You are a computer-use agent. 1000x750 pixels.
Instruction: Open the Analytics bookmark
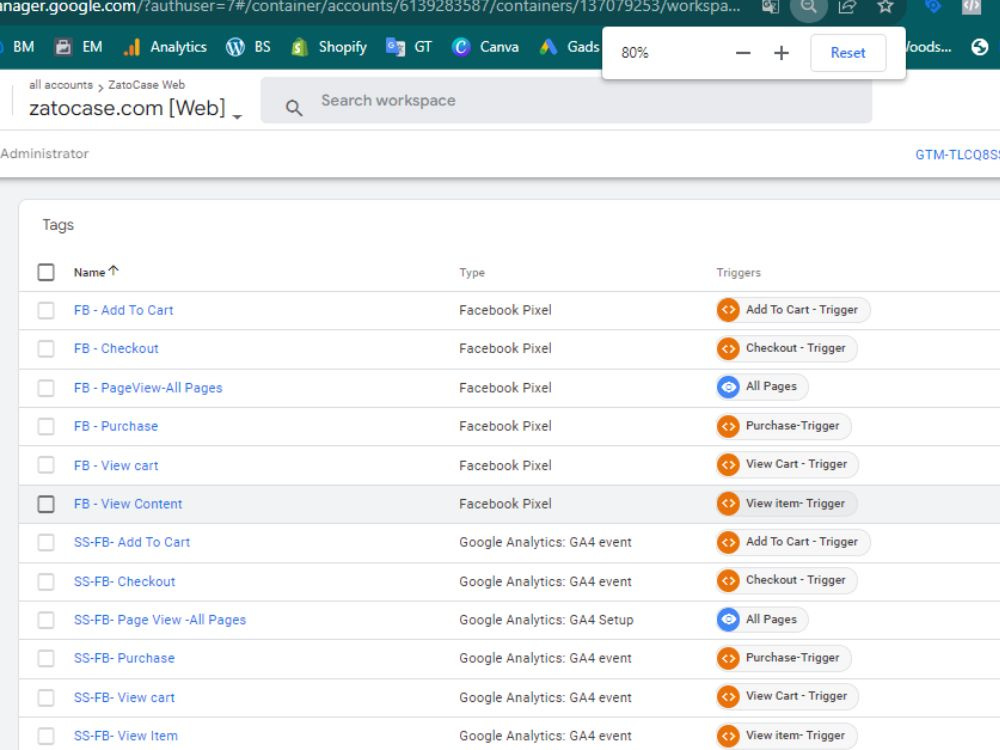(x=178, y=46)
